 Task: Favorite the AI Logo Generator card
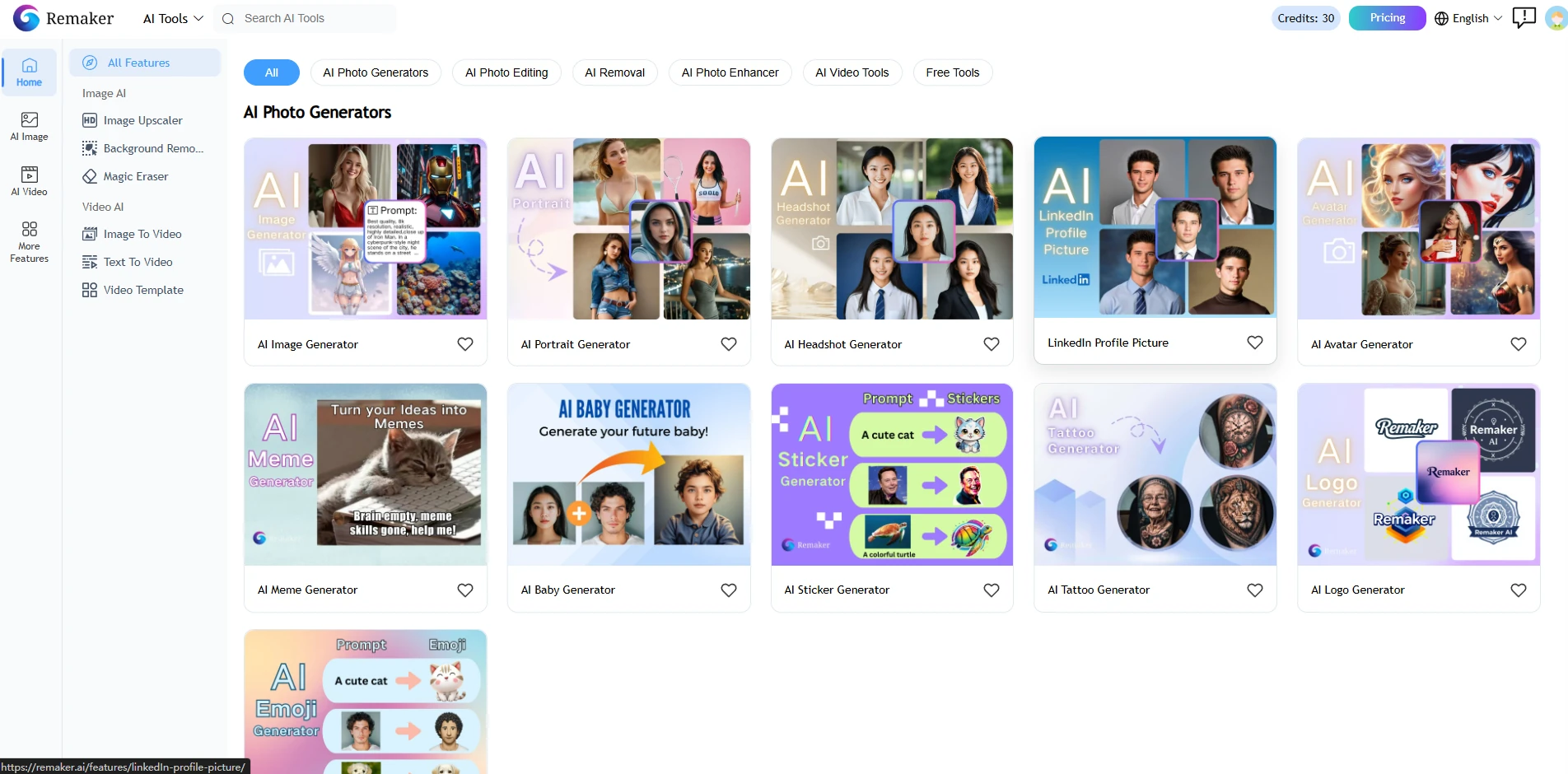(1519, 590)
